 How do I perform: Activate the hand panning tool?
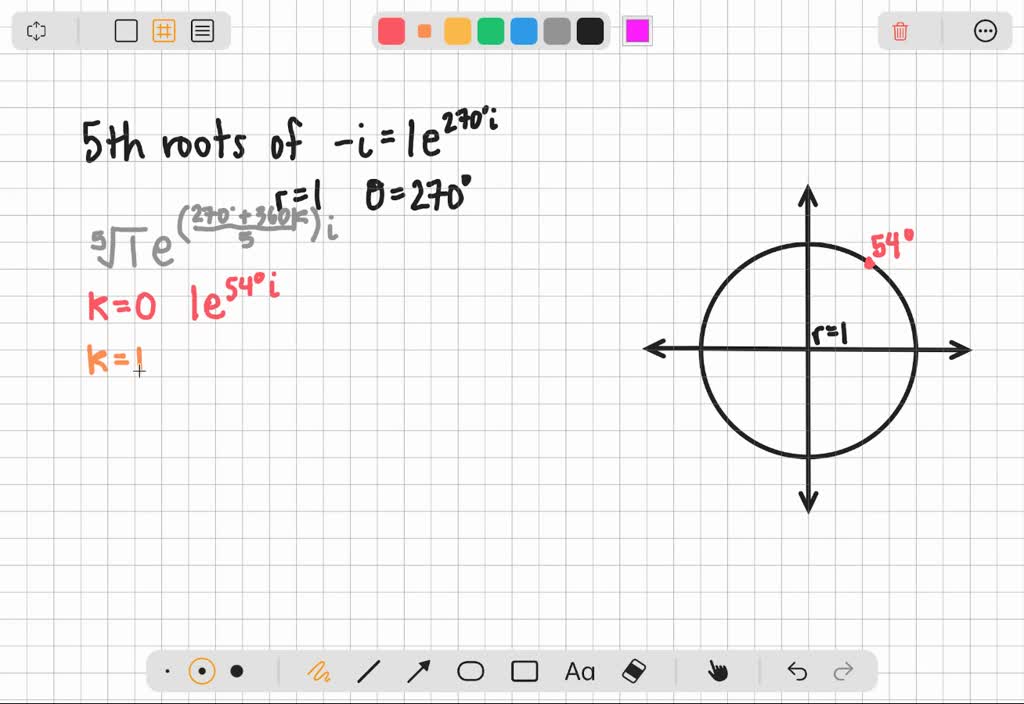point(719,671)
